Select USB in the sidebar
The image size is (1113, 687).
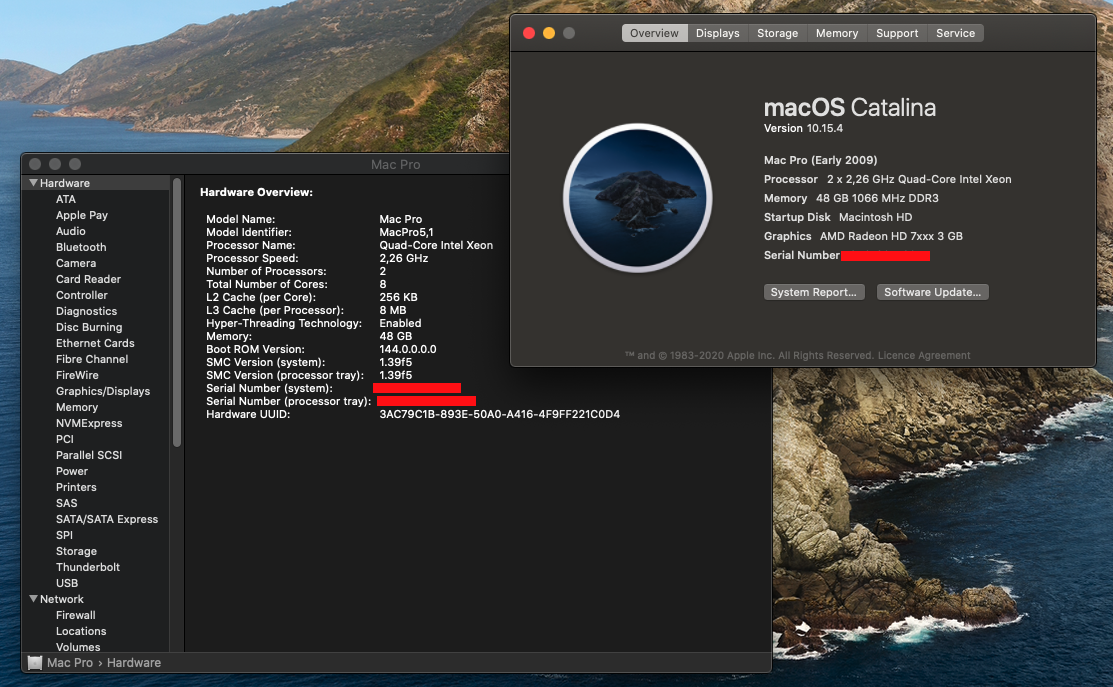[67, 583]
